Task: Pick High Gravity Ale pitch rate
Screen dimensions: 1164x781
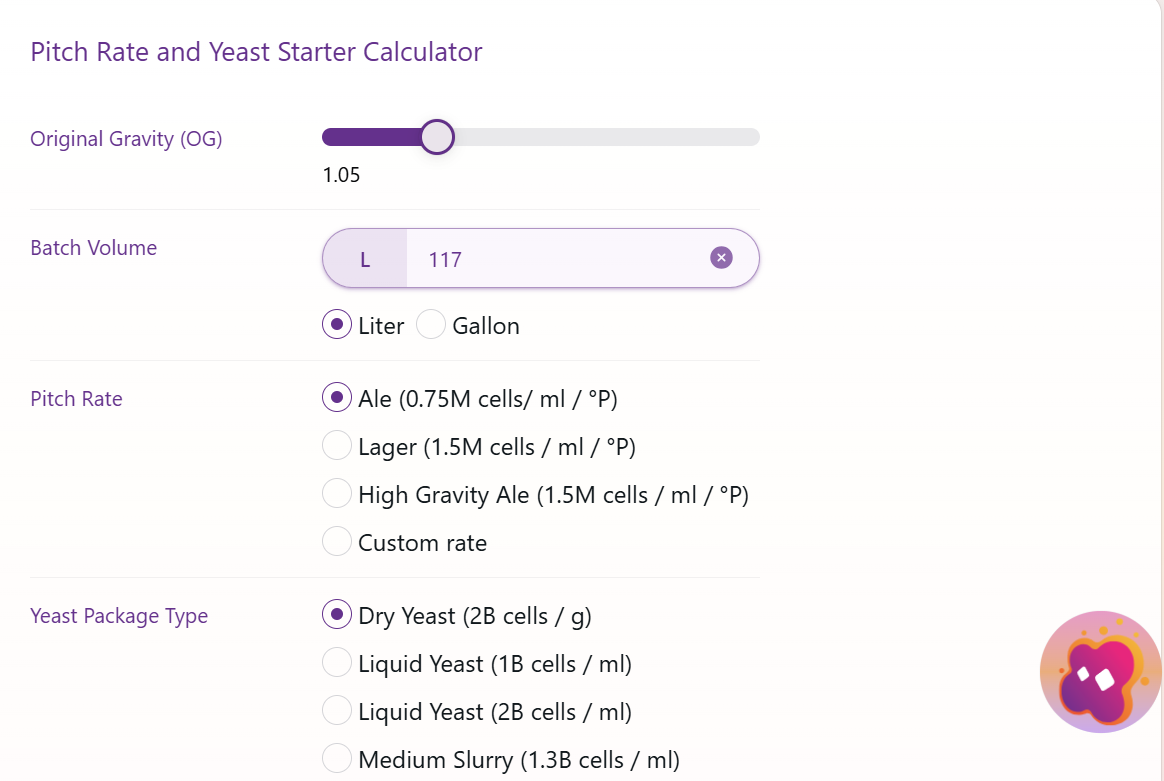Action: 337,494
